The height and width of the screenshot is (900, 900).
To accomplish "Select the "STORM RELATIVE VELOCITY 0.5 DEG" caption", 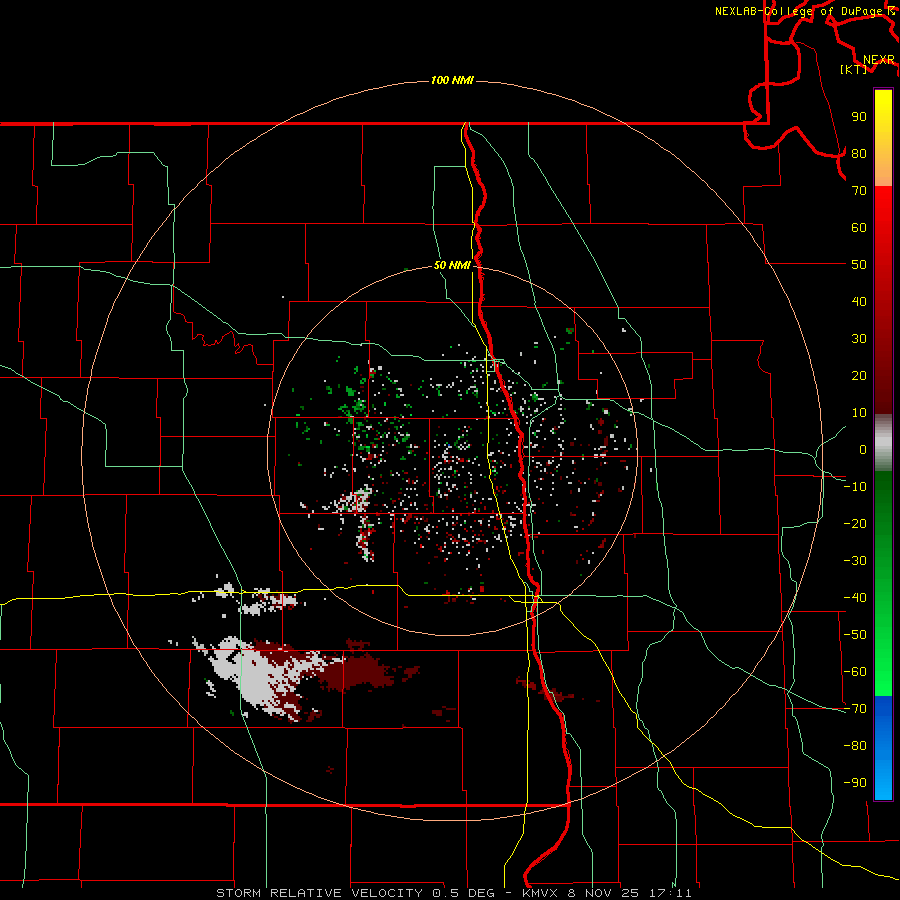I will coord(355,893).
